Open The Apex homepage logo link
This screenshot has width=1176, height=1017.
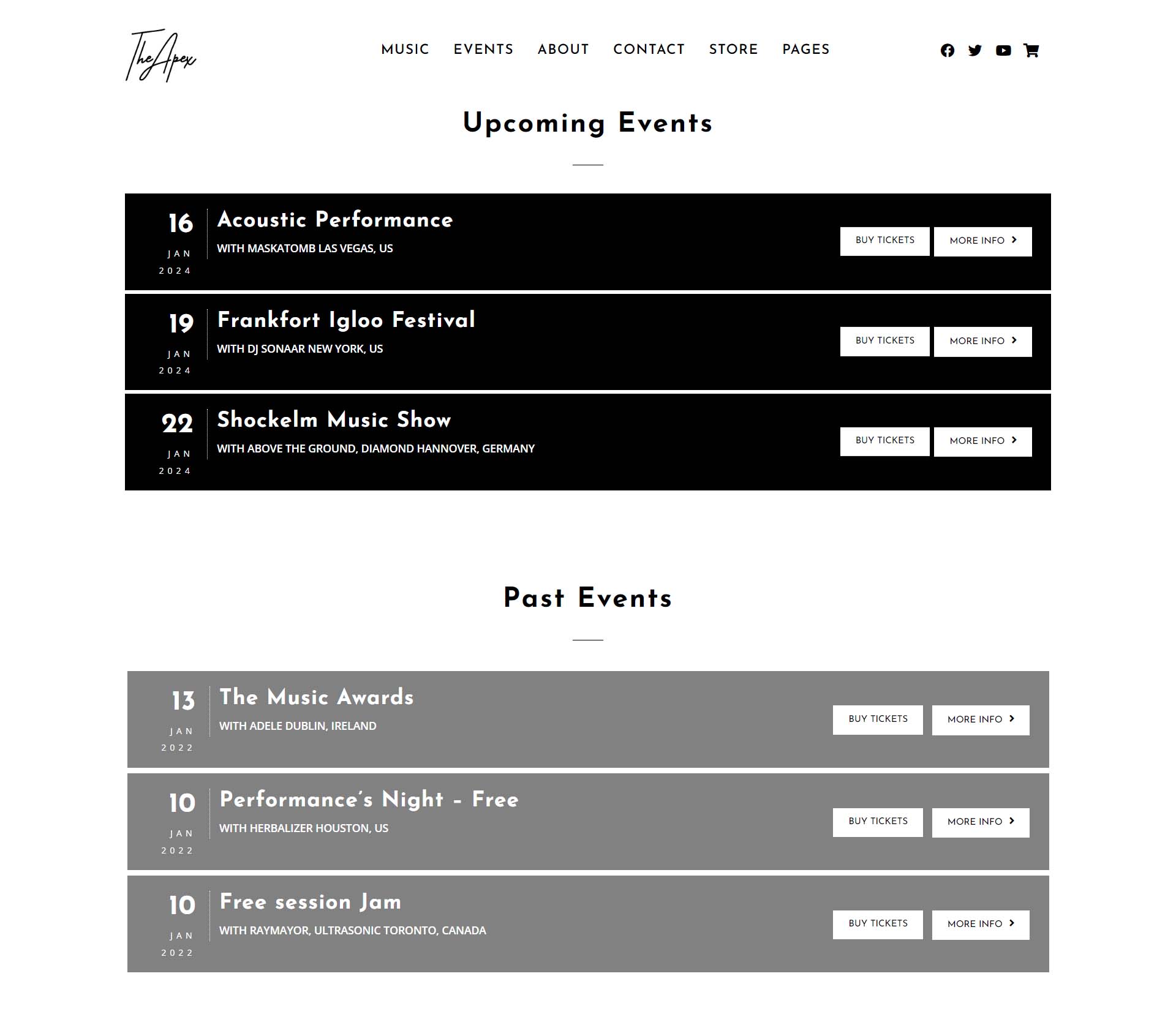coord(161,56)
